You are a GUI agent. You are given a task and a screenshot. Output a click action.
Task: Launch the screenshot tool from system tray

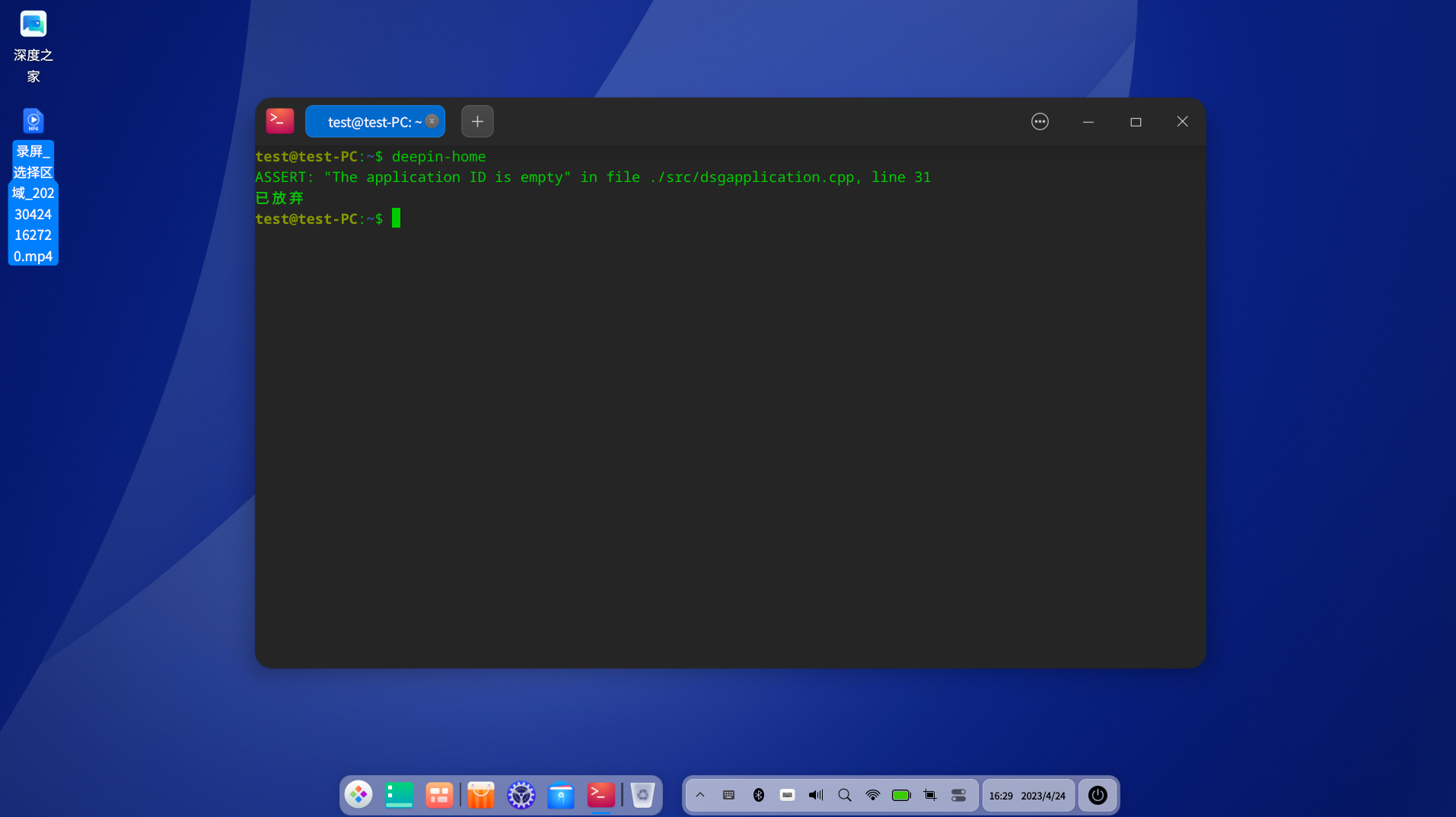point(929,795)
